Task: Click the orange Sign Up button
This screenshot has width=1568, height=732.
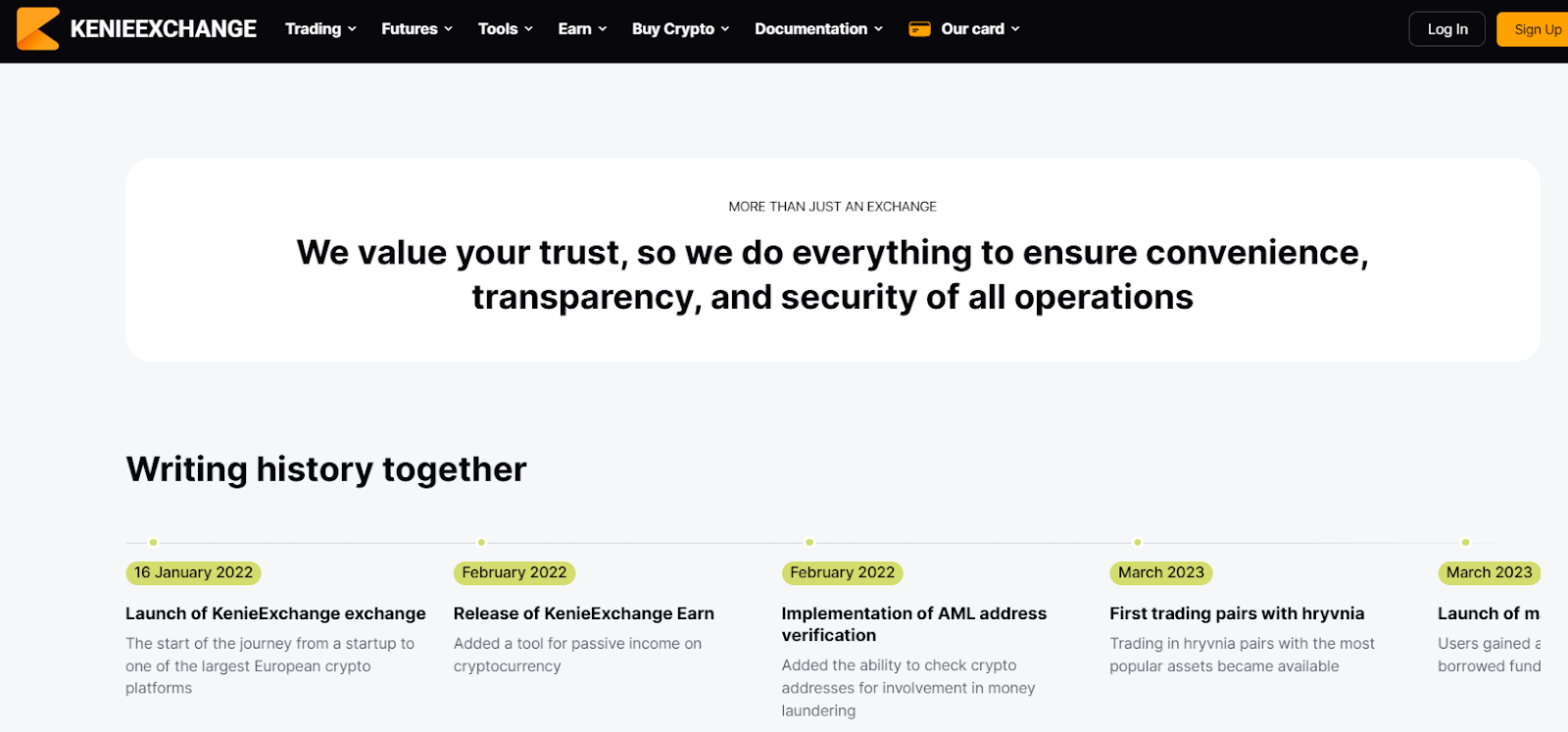Action: coord(1533,29)
